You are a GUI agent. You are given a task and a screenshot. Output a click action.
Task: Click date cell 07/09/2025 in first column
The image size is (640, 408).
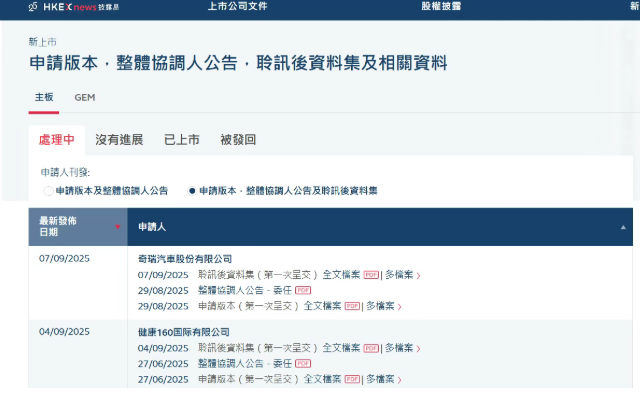point(64,259)
